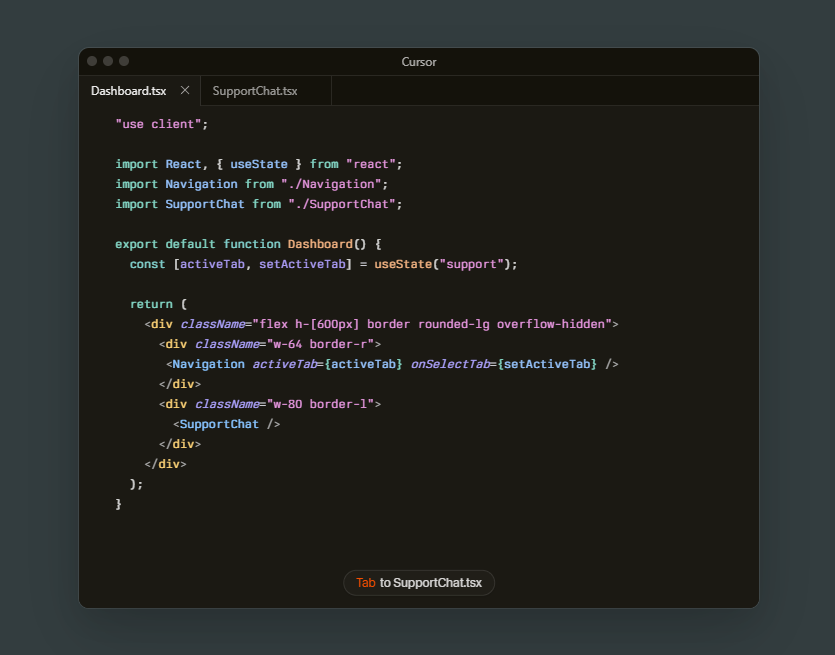835x655 pixels.
Task: Click the middle window control dot
Action: [x=108, y=61]
